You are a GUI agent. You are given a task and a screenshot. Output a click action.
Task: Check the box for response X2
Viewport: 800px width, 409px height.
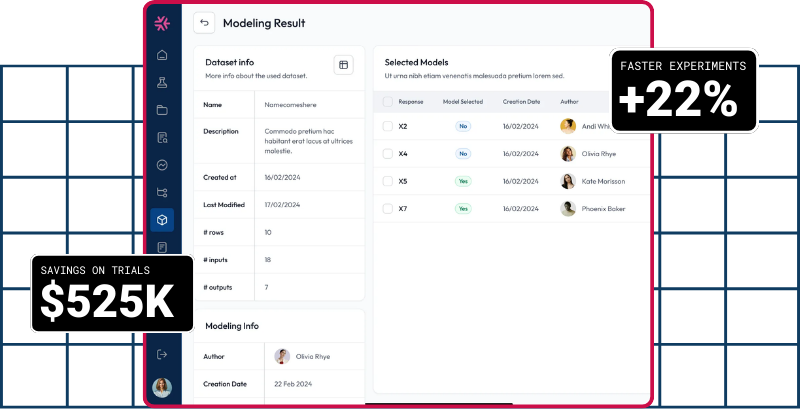click(x=387, y=127)
